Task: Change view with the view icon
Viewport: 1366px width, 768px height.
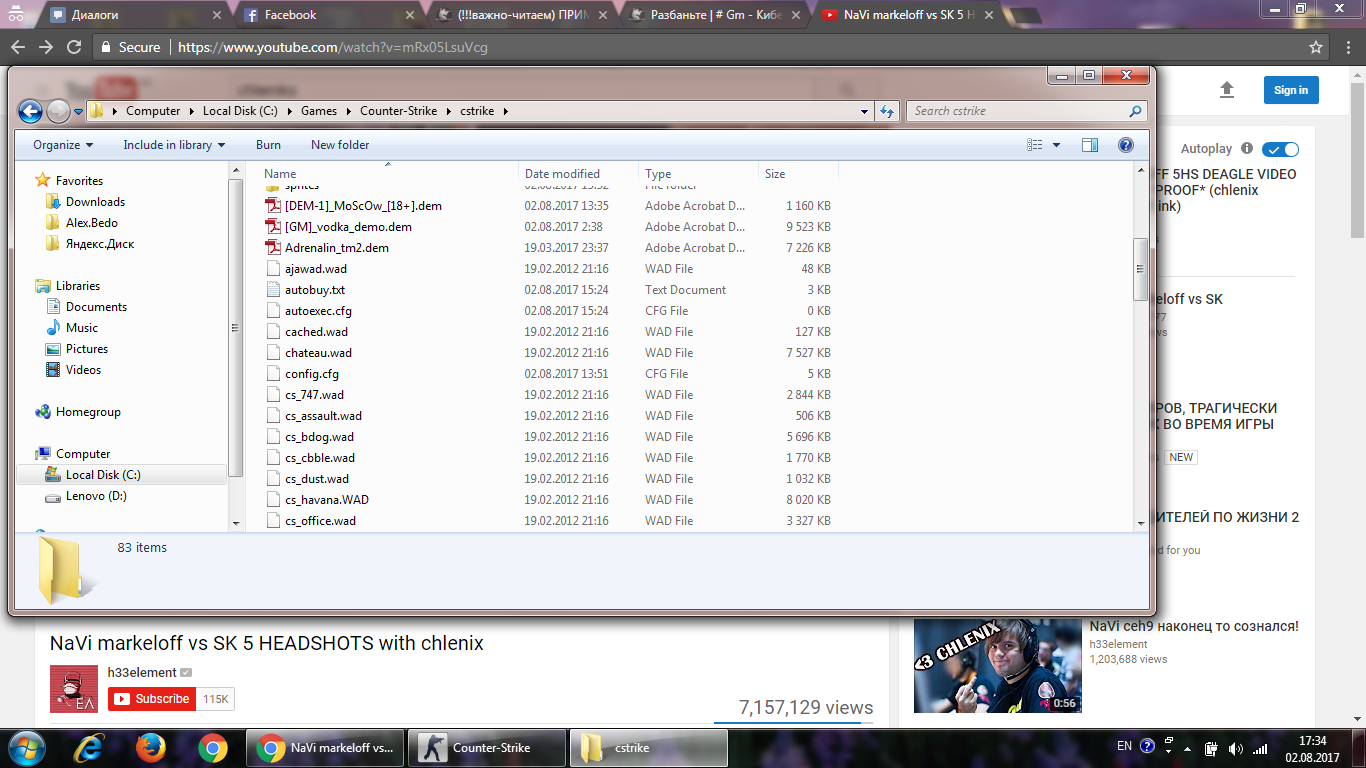Action: click(1035, 145)
